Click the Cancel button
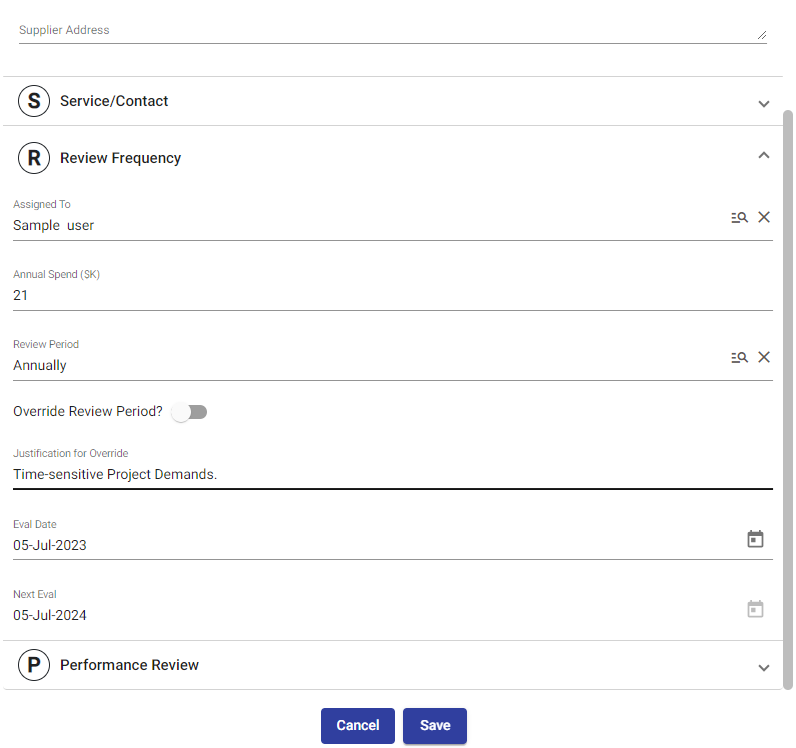The width and height of the screenshot is (796, 748). 358,726
